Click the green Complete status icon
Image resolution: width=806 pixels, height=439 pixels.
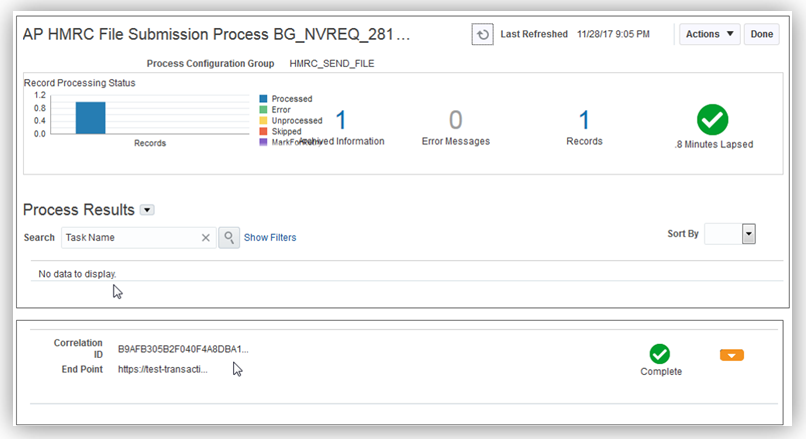(x=660, y=354)
